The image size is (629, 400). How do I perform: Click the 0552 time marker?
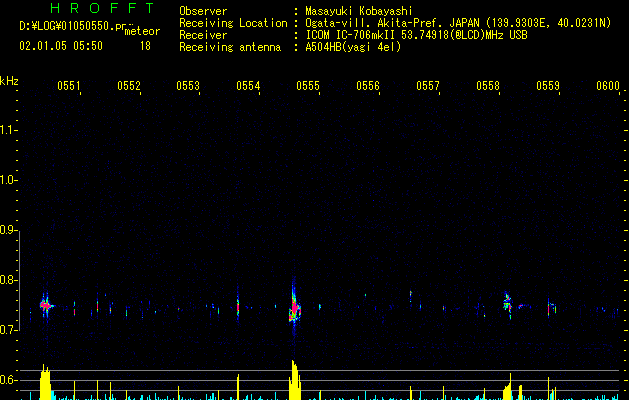[x=129, y=85]
